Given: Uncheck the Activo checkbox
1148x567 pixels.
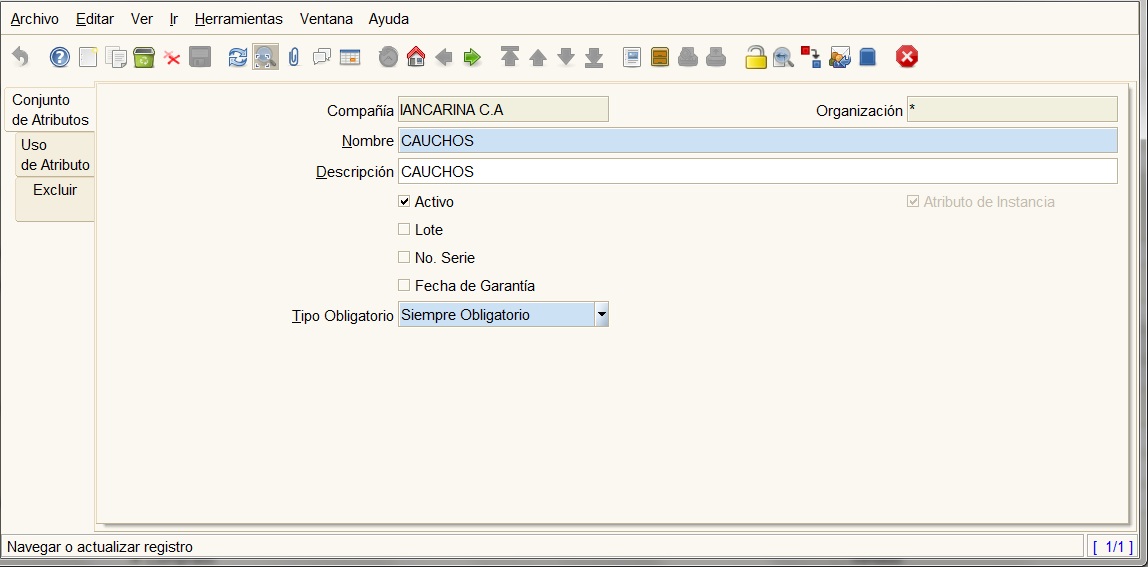Looking at the screenshot, I should tap(404, 201).
